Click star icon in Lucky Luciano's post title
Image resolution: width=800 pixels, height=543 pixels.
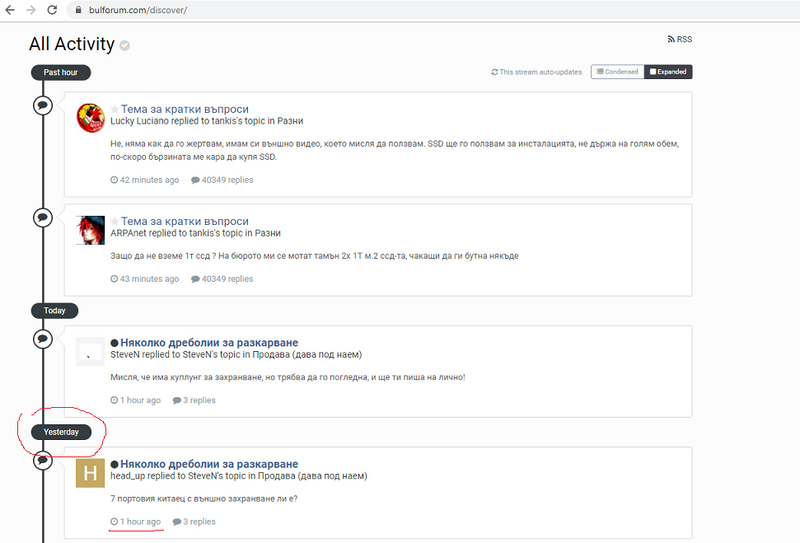coord(115,109)
